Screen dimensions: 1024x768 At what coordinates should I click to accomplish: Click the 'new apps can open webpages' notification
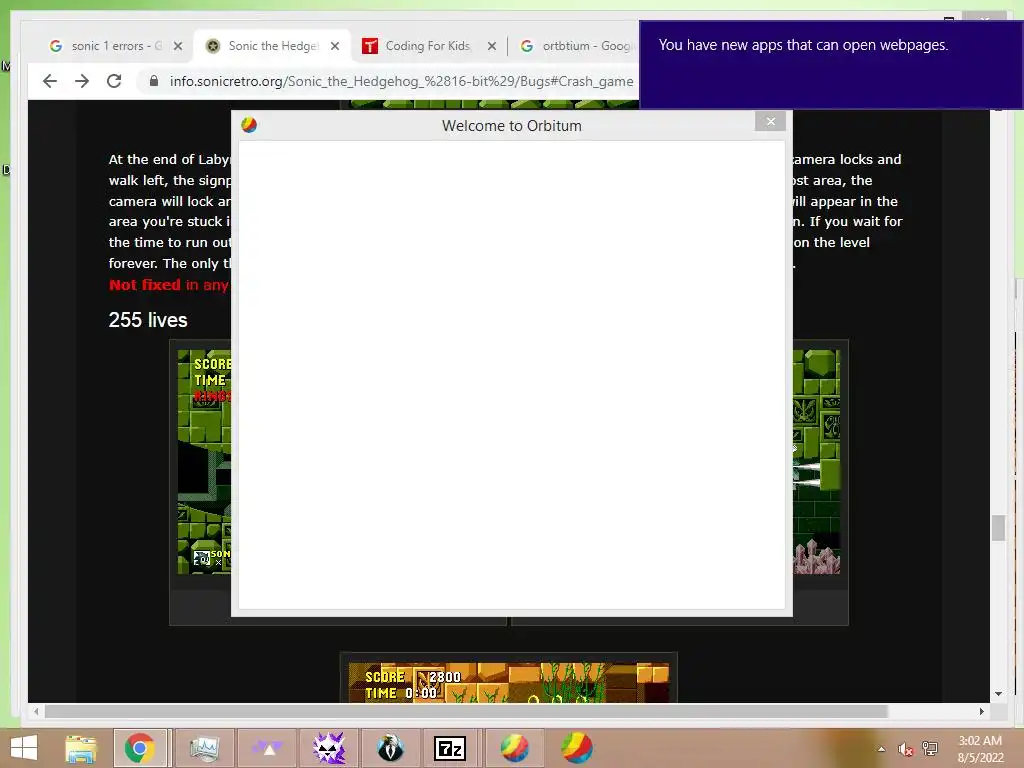point(831,65)
